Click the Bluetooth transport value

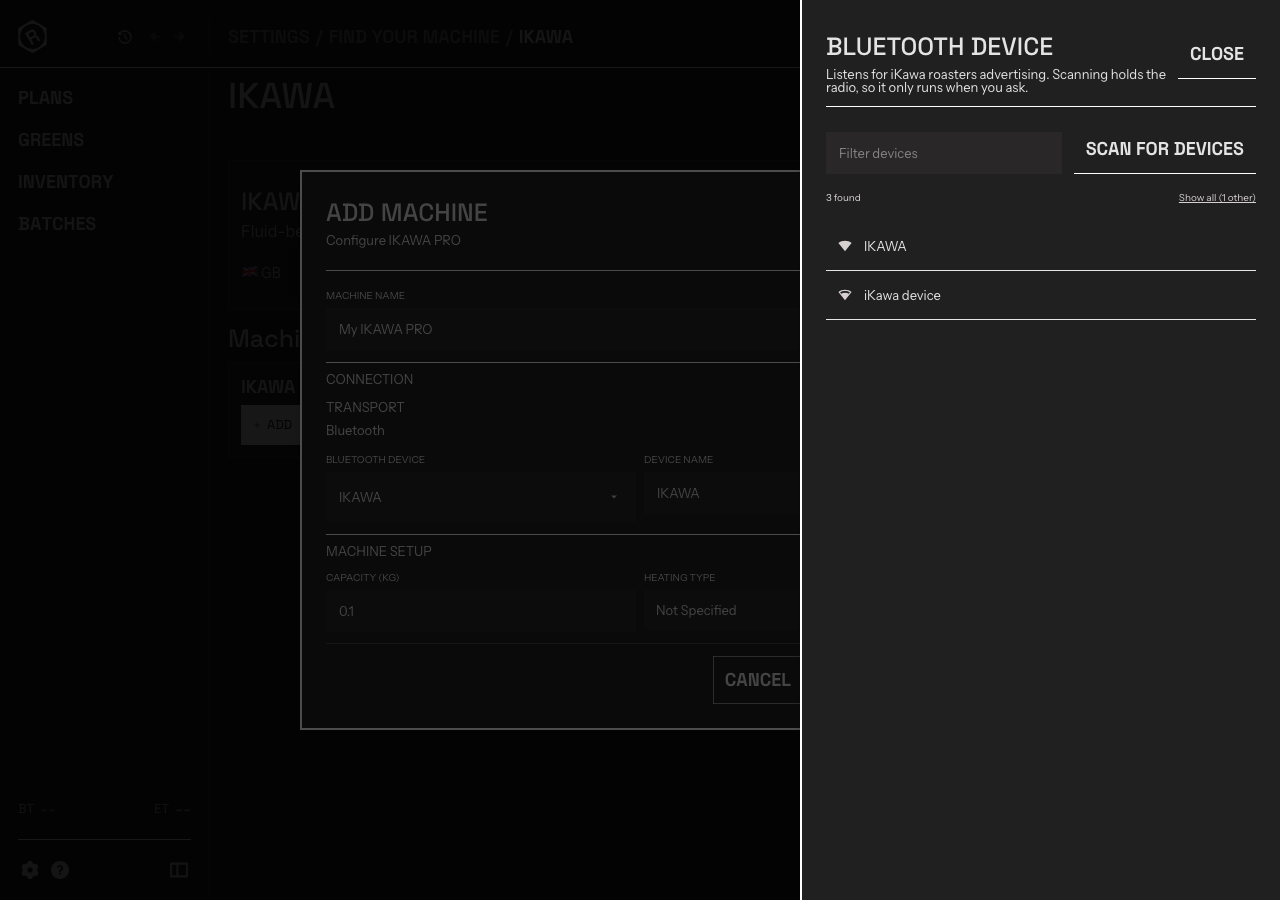355,430
